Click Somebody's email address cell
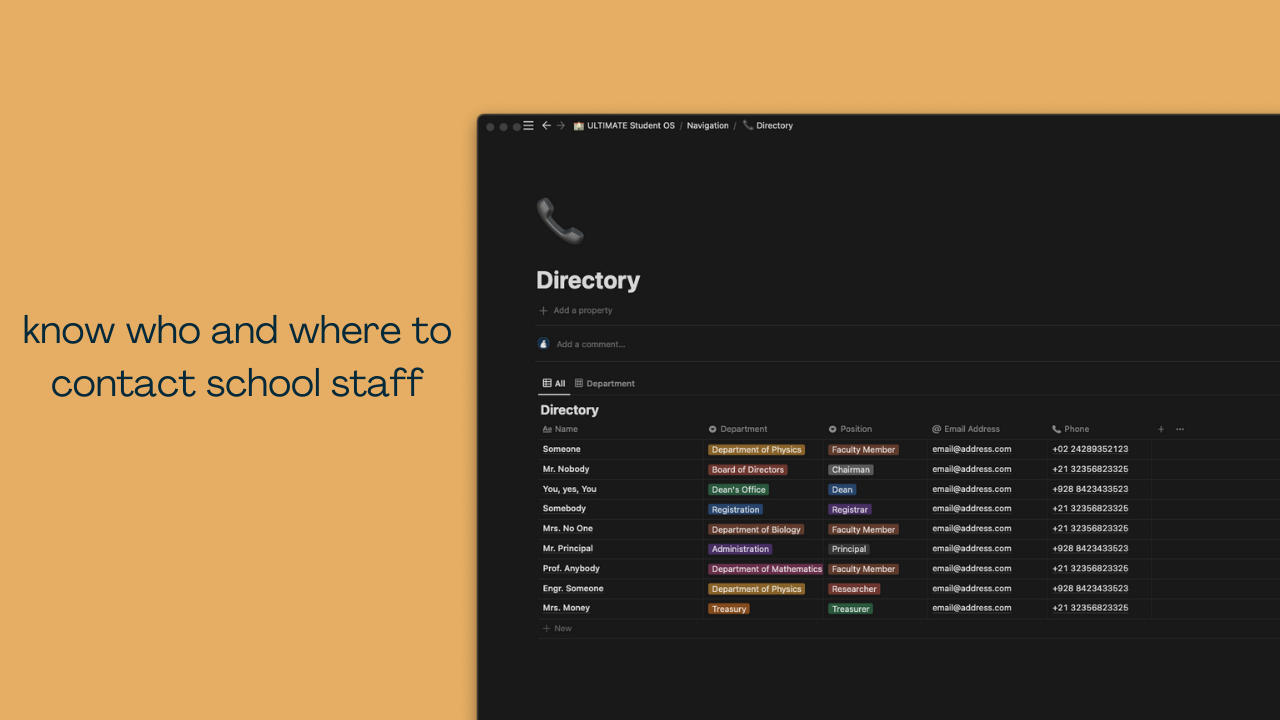The height and width of the screenshot is (720, 1280). (972, 509)
